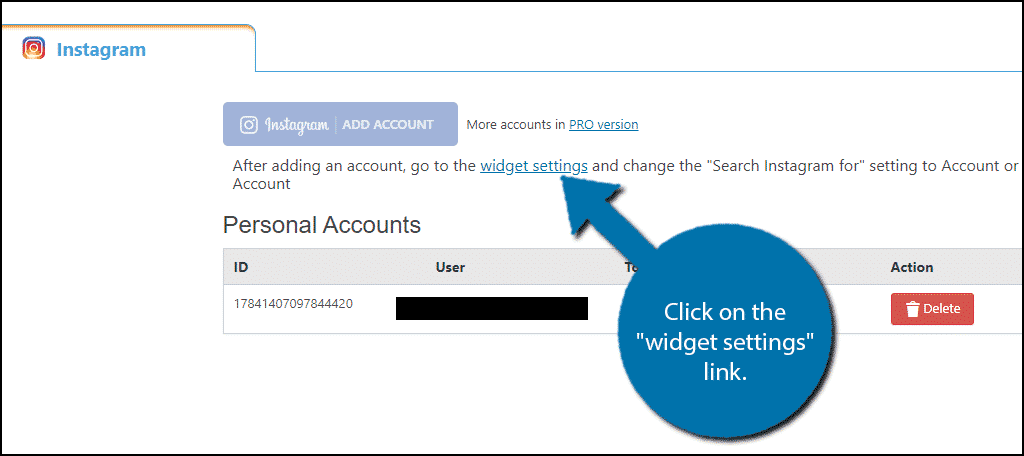The width and height of the screenshot is (1024, 456).
Task: Follow the widget settings link
Action: tap(534, 166)
